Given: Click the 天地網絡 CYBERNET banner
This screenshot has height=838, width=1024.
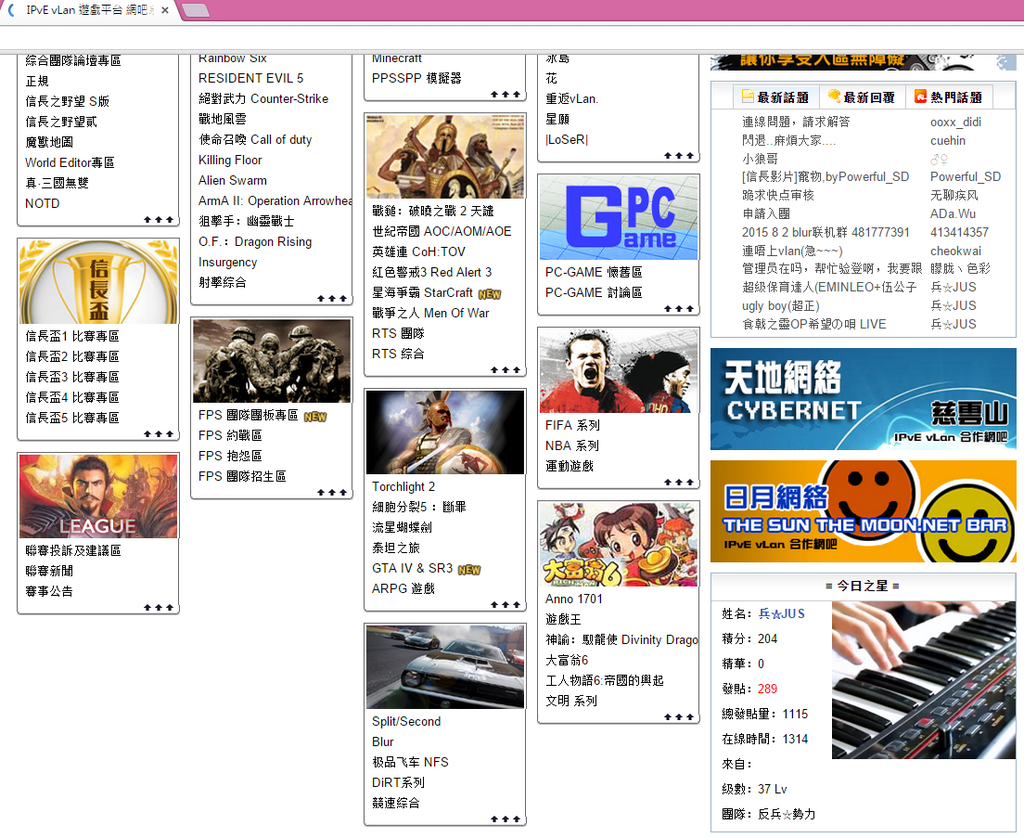Looking at the screenshot, I should pos(862,398).
